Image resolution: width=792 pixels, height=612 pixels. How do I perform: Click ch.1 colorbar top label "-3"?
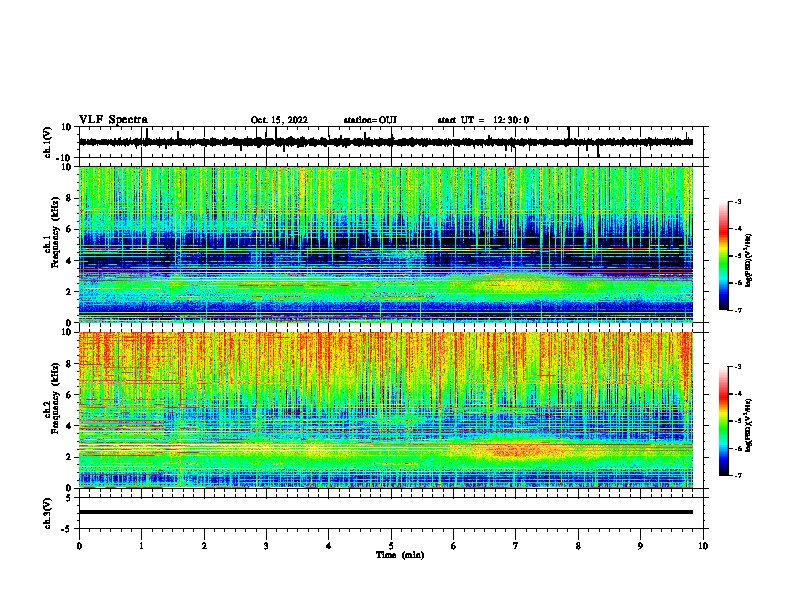point(738,202)
